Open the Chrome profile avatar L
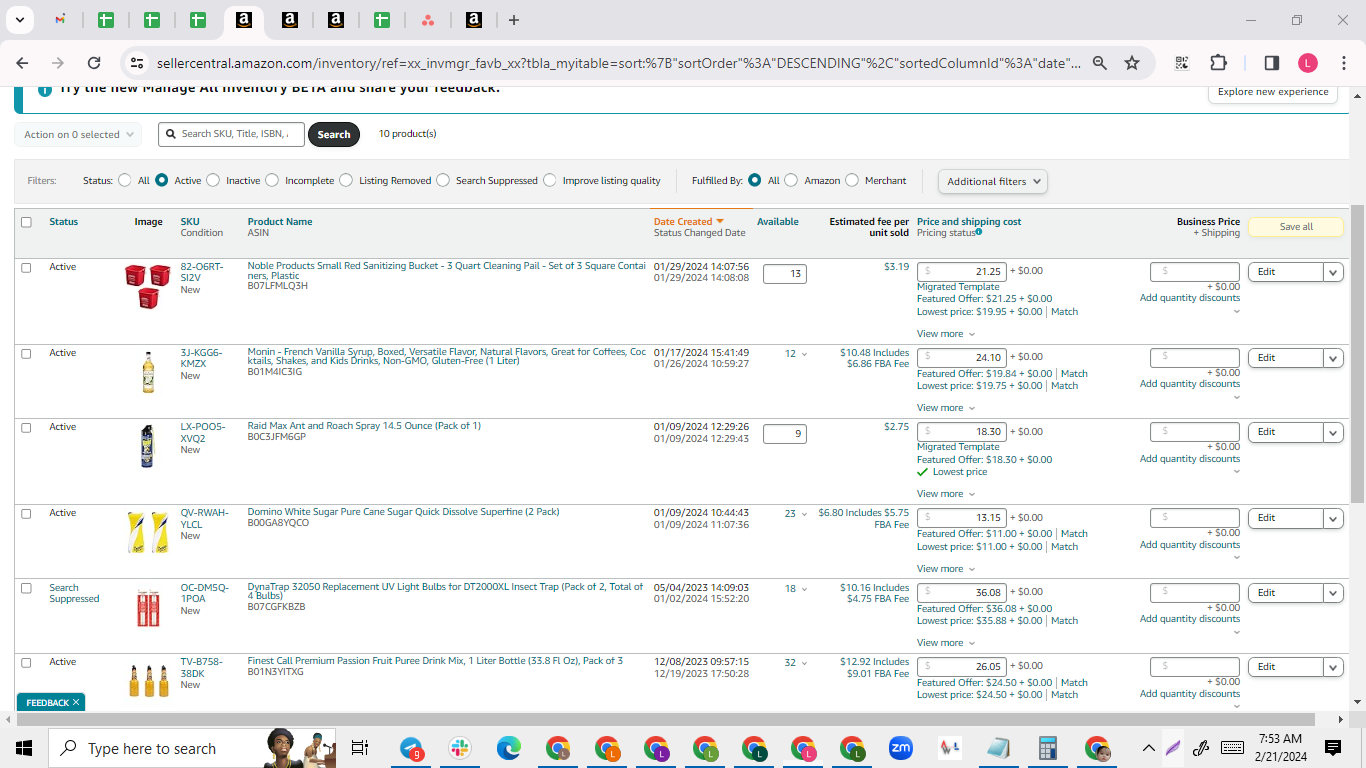1366x768 pixels. click(x=1308, y=63)
